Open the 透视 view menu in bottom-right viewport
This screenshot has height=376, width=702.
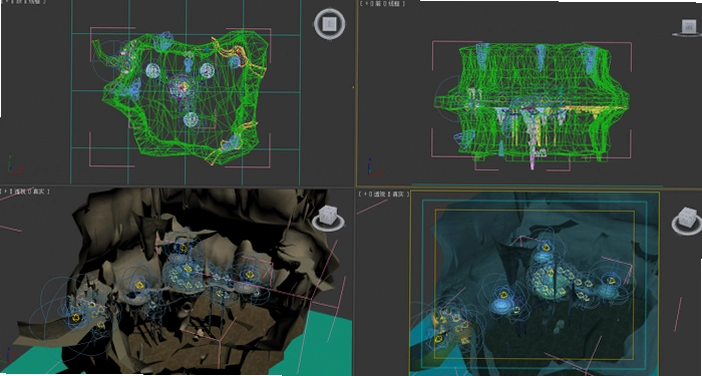click(379, 194)
